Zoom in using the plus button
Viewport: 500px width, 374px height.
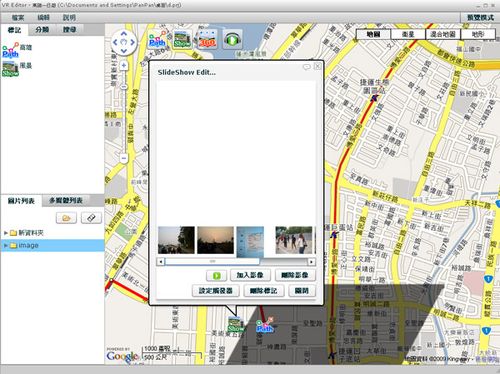[124, 65]
